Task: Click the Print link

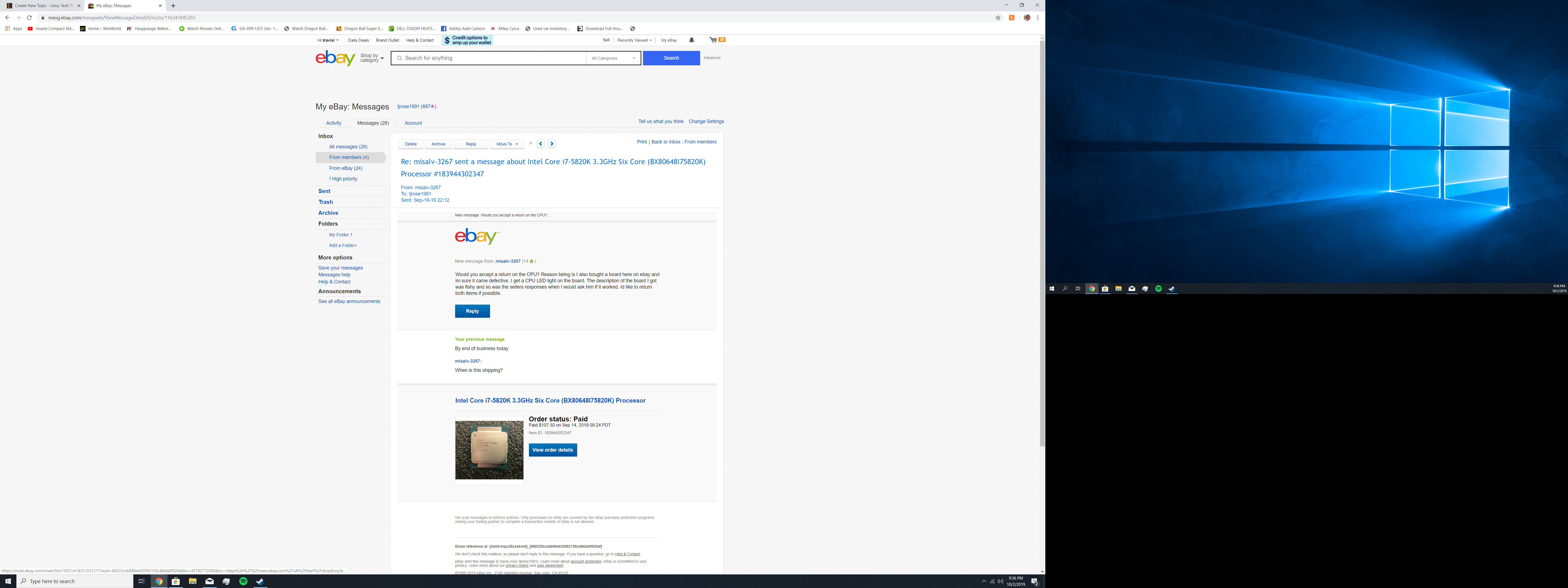Action: coord(642,142)
